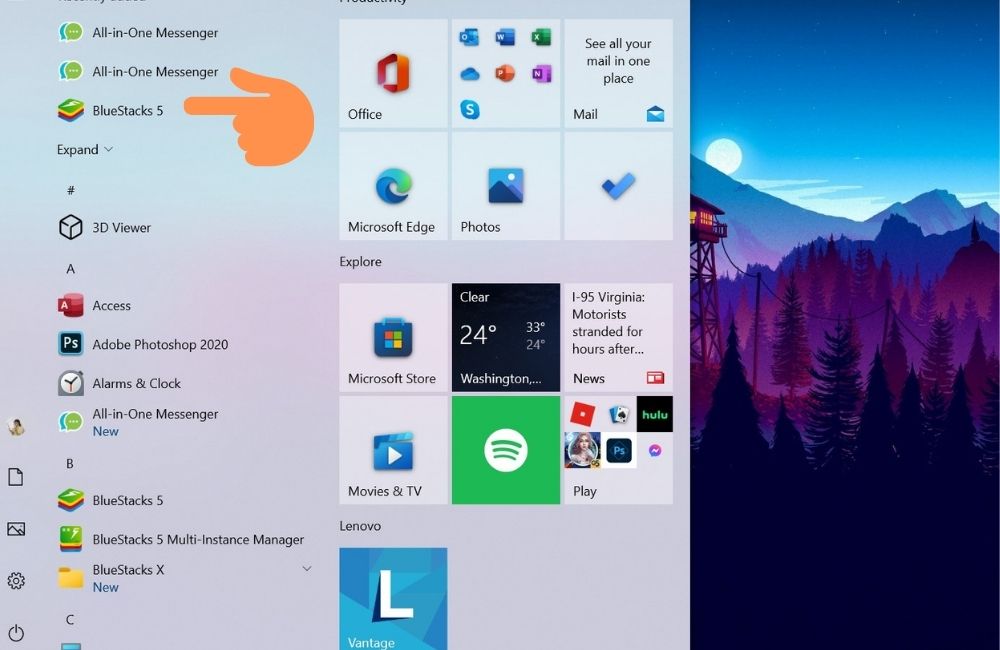The width and height of the screenshot is (1000, 650).
Task: Open Photoshop Express in the Play tile
Action: [619, 450]
